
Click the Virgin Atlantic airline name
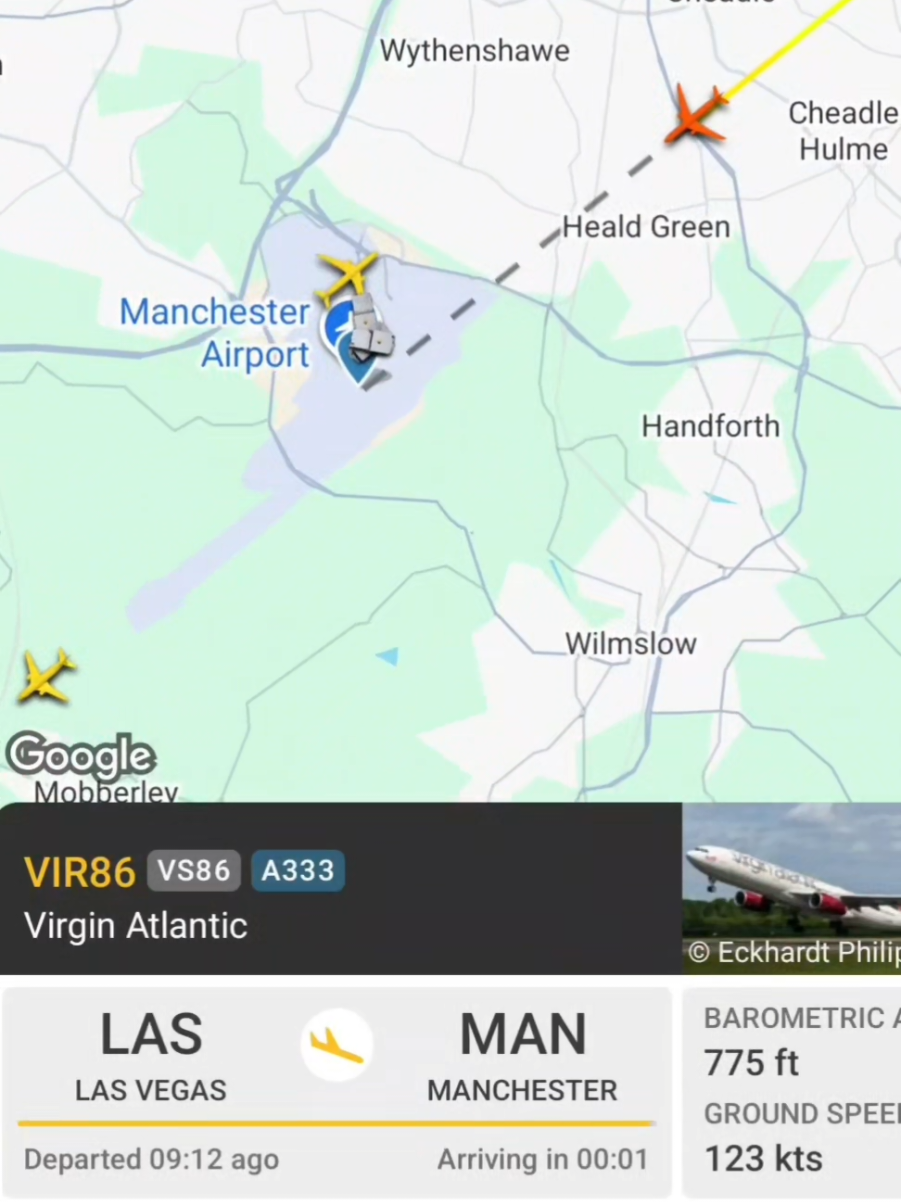click(136, 925)
